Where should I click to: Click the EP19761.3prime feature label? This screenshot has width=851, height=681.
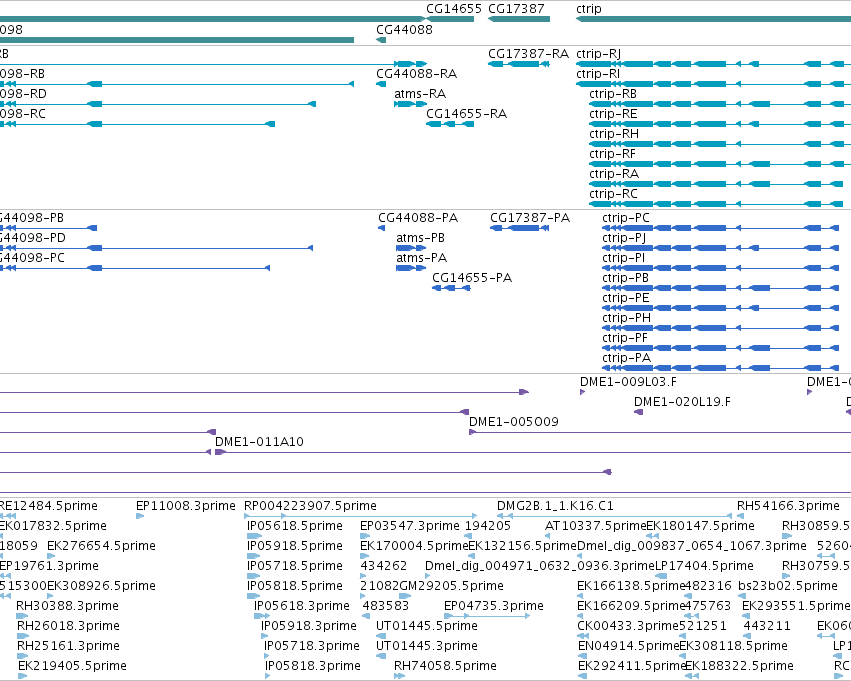click(x=49, y=567)
